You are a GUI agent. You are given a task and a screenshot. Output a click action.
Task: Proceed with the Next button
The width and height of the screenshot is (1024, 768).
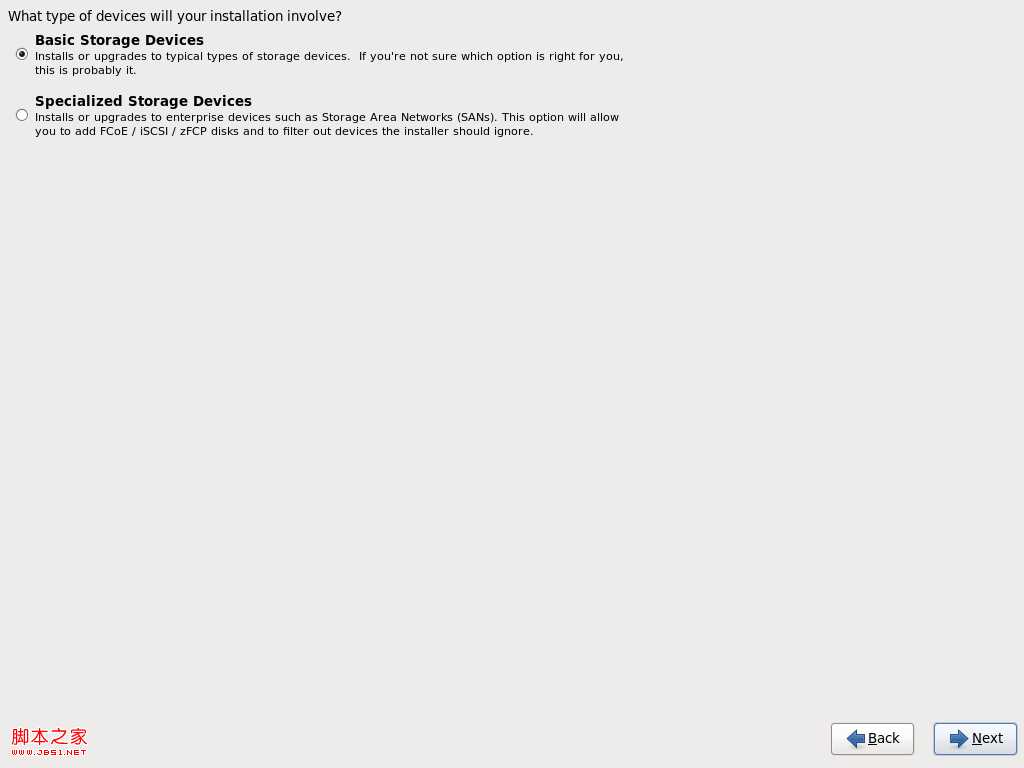click(975, 739)
